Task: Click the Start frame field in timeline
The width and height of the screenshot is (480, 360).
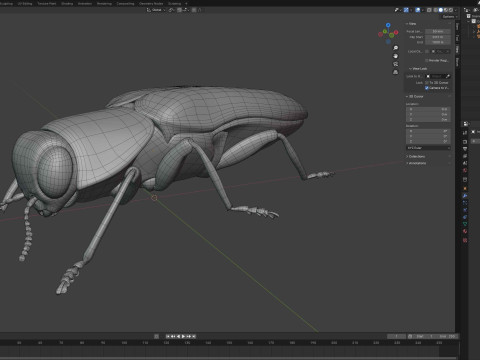Action: (423, 336)
